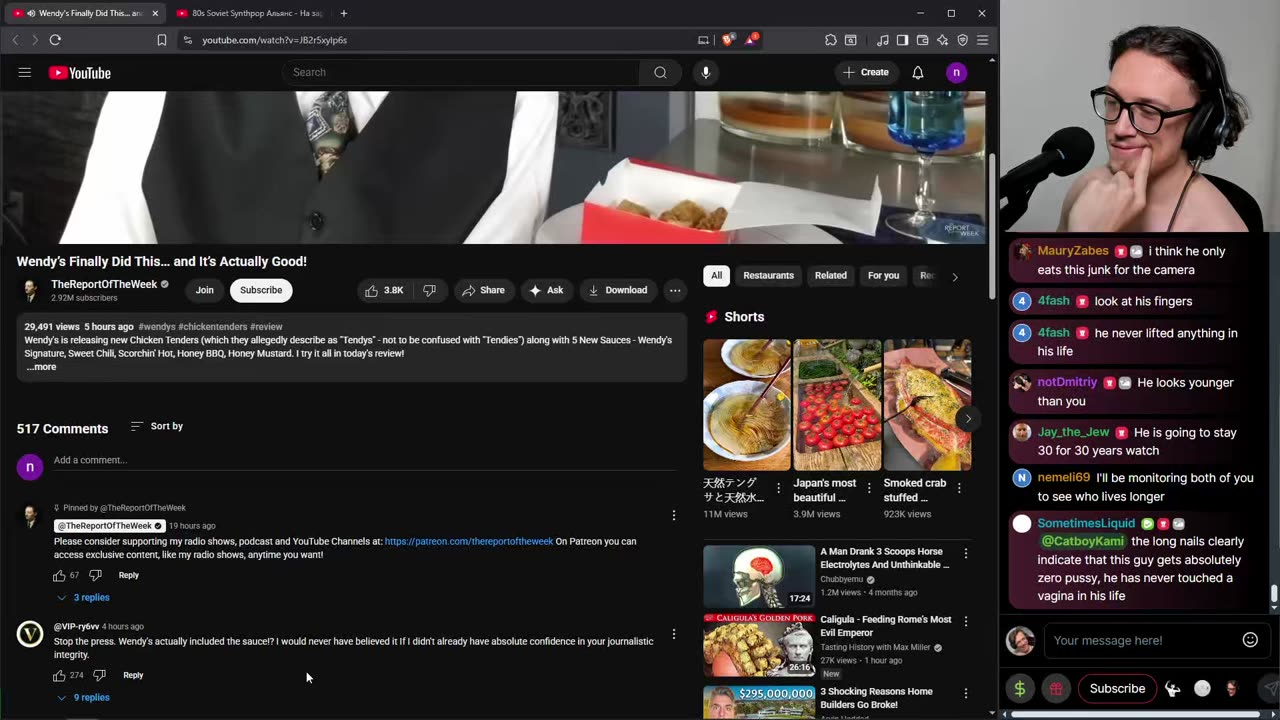This screenshot has height=720, width=1280.
Task: Select the All filter chip
Action: (716, 275)
